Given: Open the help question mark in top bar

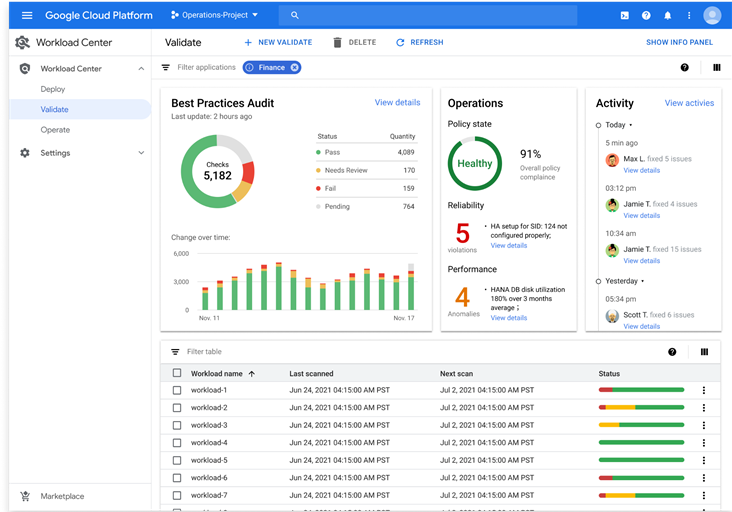Looking at the screenshot, I should click(646, 15).
